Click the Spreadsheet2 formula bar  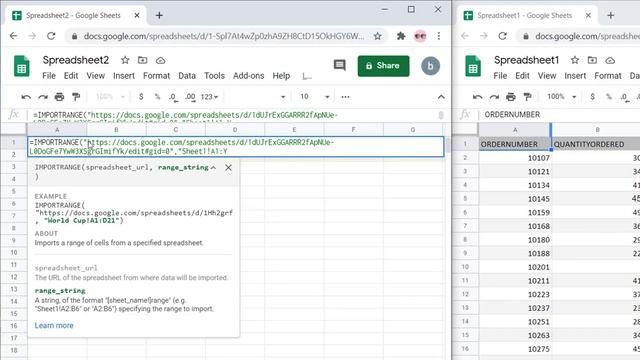click(233, 116)
